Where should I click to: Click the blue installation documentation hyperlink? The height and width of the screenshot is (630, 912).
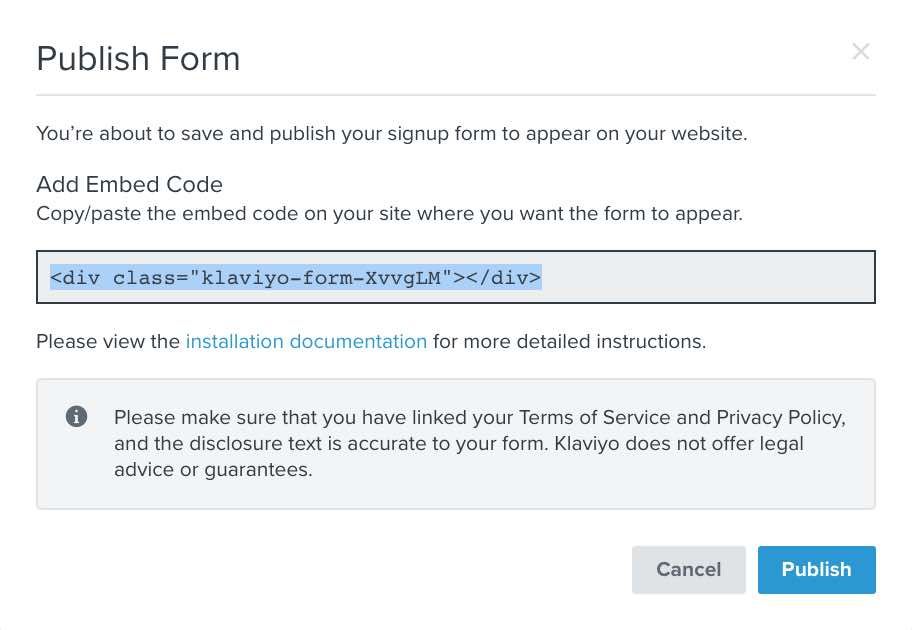[x=306, y=341]
